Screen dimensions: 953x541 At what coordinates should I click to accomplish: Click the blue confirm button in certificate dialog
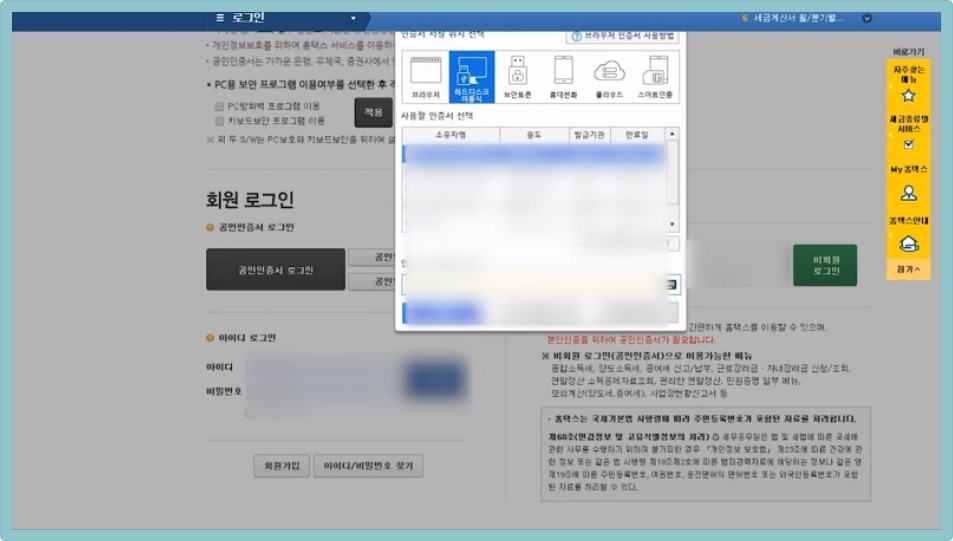(x=444, y=313)
